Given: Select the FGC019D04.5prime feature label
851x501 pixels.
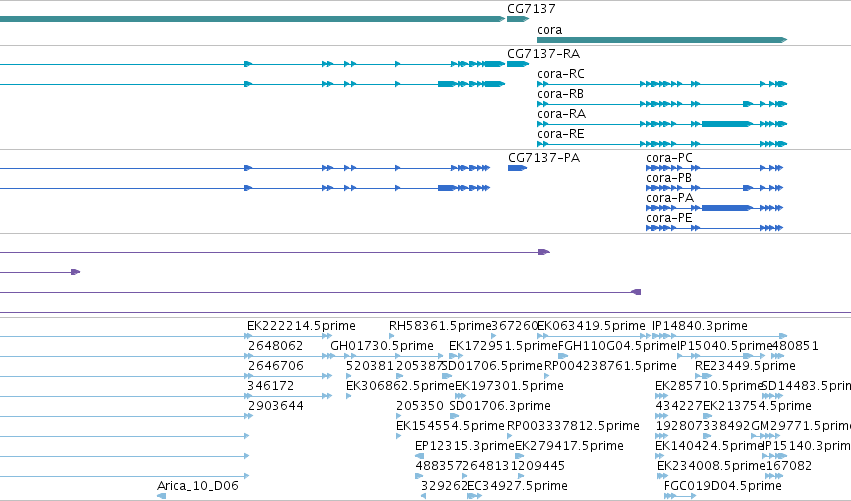Looking at the screenshot, I should point(723,486).
